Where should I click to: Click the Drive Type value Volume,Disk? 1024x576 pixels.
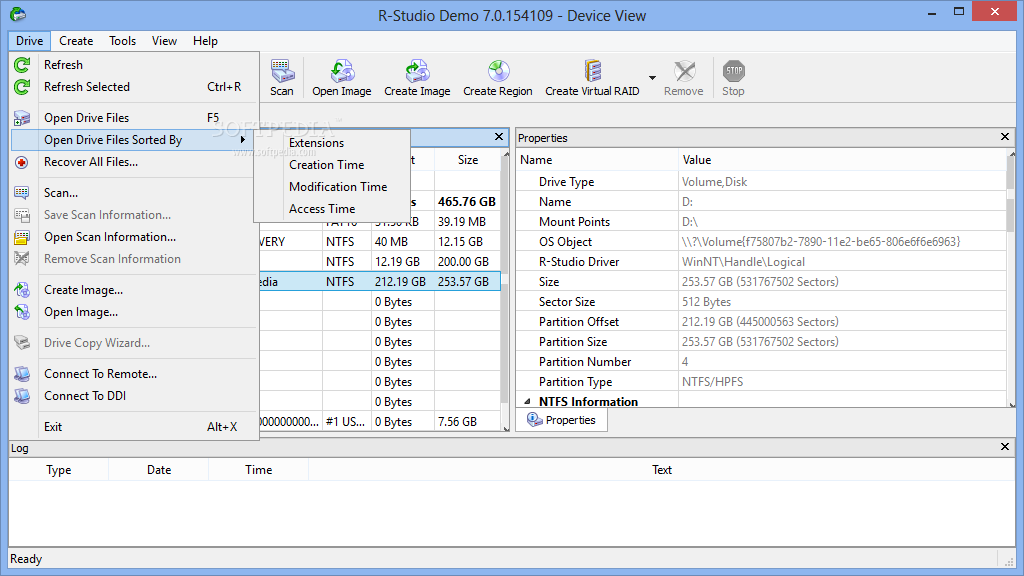click(x=714, y=182)
